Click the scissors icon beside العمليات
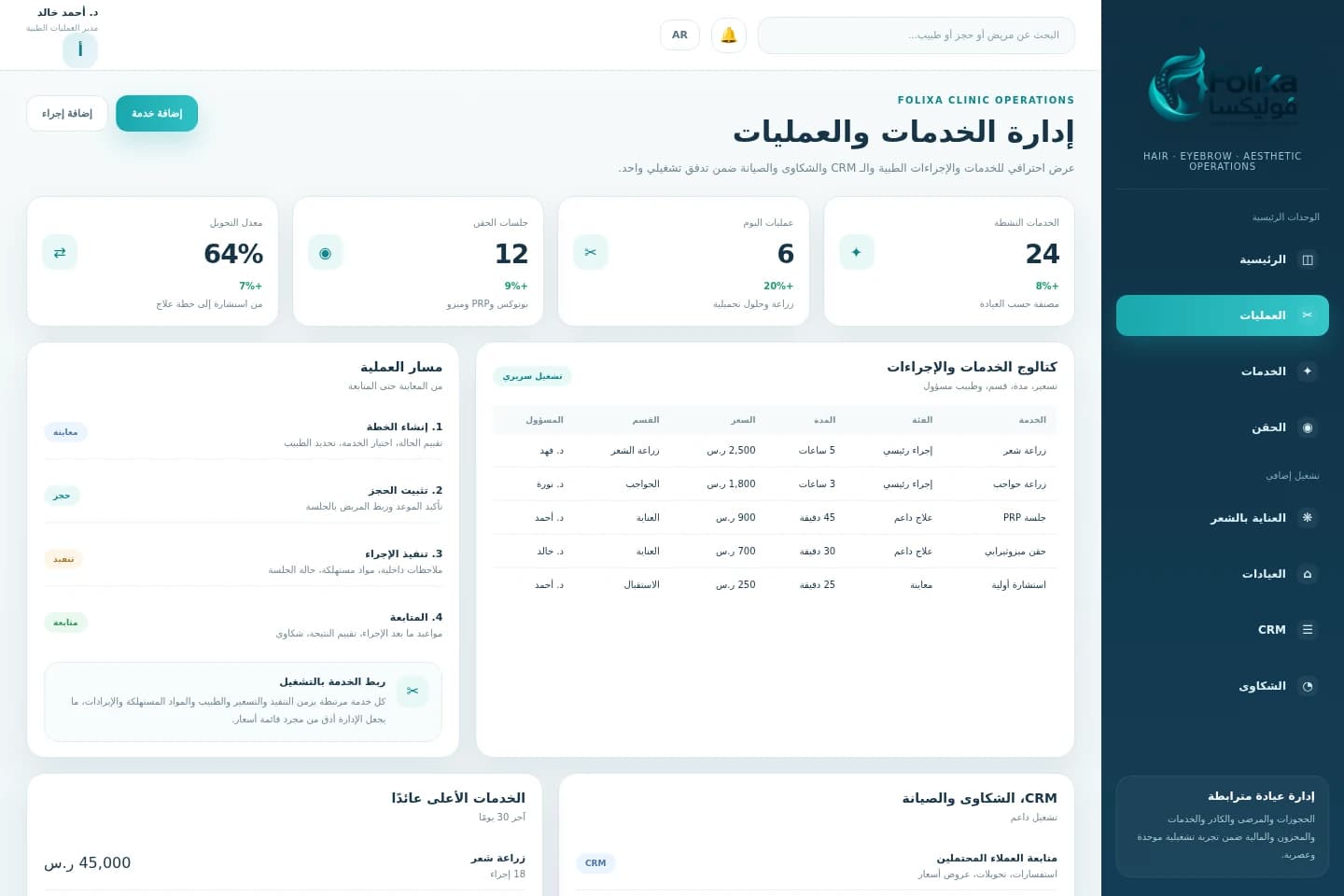Image resolution: width=1344 pixels, height=896 pixels. point(1308,315)
